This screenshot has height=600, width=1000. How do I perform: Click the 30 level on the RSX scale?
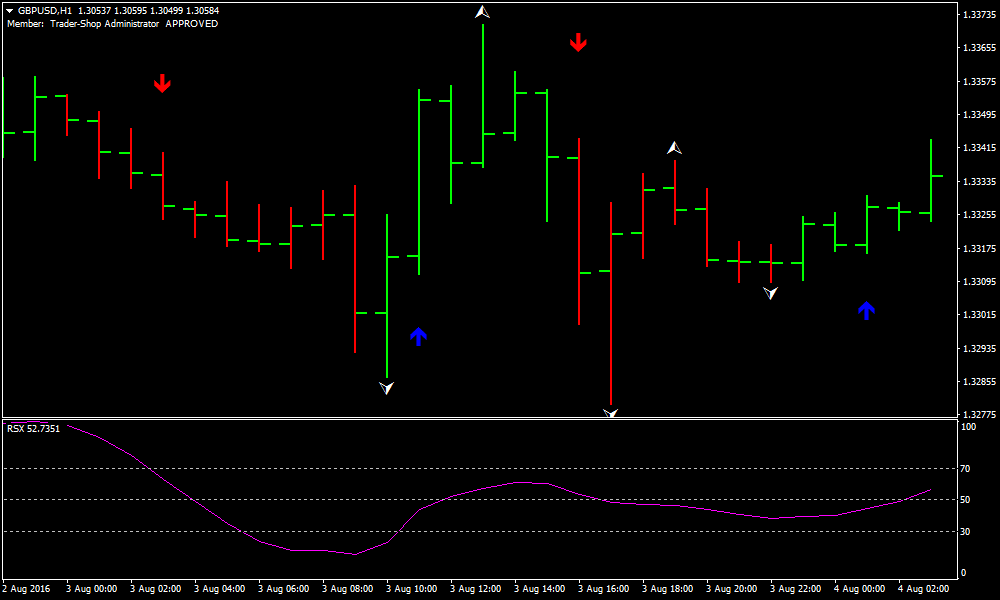tap(966, 531)
